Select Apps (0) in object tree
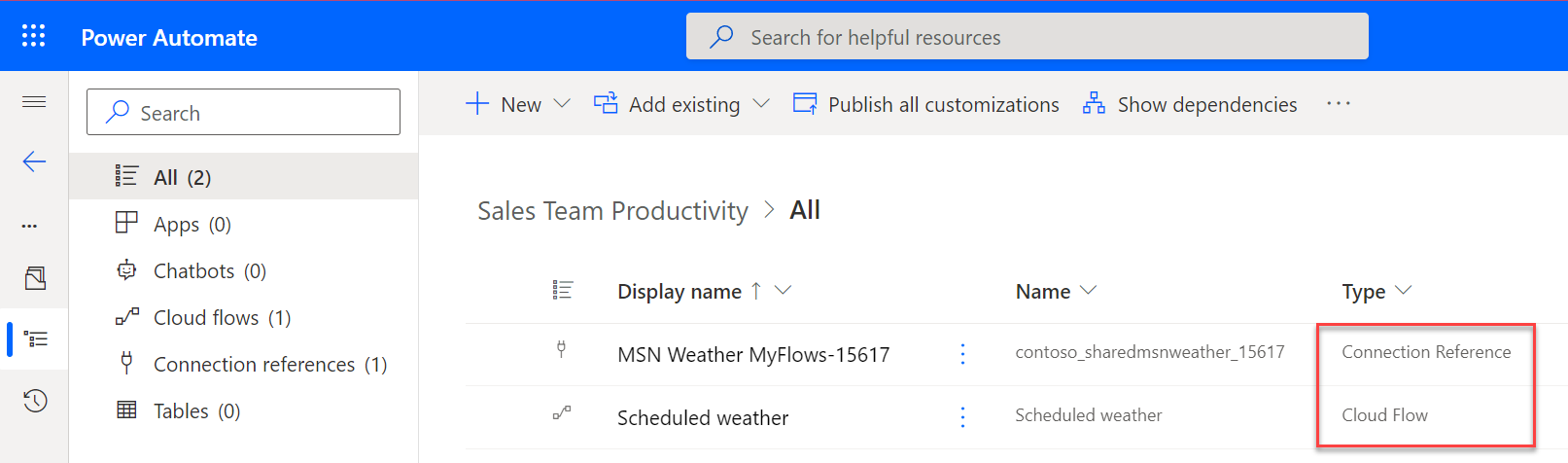This screenshot has width=1568, height=463. click(243, 224)
